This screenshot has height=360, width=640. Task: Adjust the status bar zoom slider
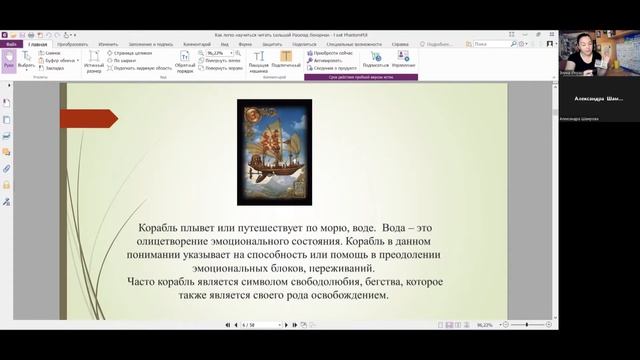click(527, 324)
